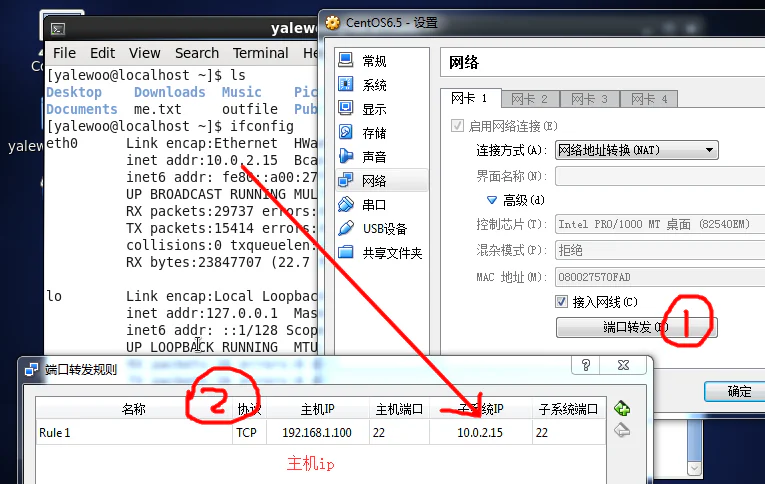Open the terminal Edit menu
This screenshot has width=765, height=484.
(x=102, y=53)
